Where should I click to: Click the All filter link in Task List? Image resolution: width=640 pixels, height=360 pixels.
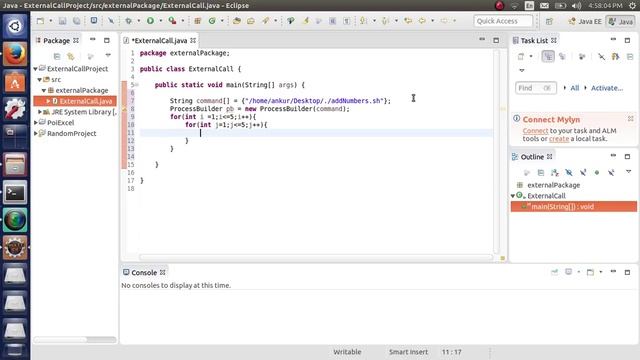[x=575, y=88]
